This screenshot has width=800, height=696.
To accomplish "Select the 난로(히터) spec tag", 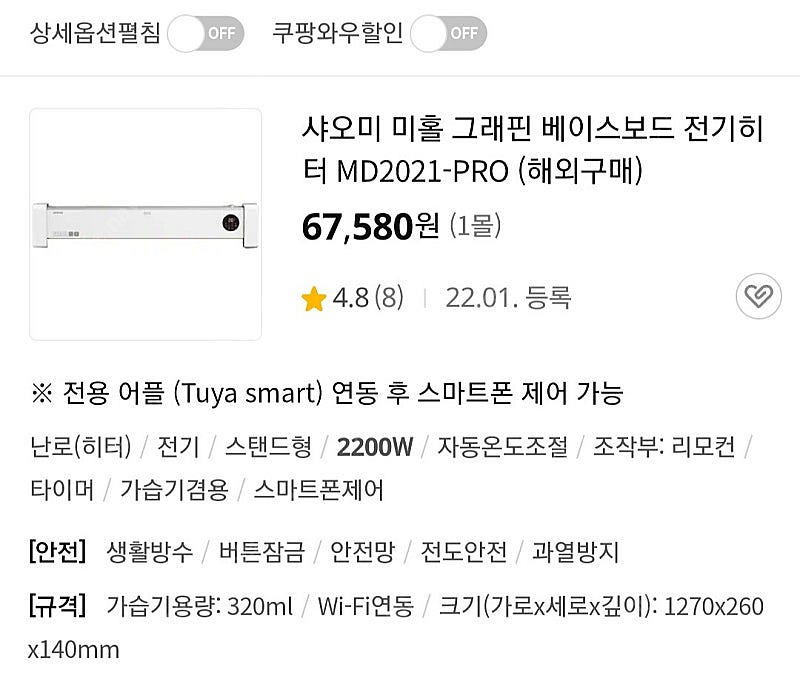I will 81,446.
